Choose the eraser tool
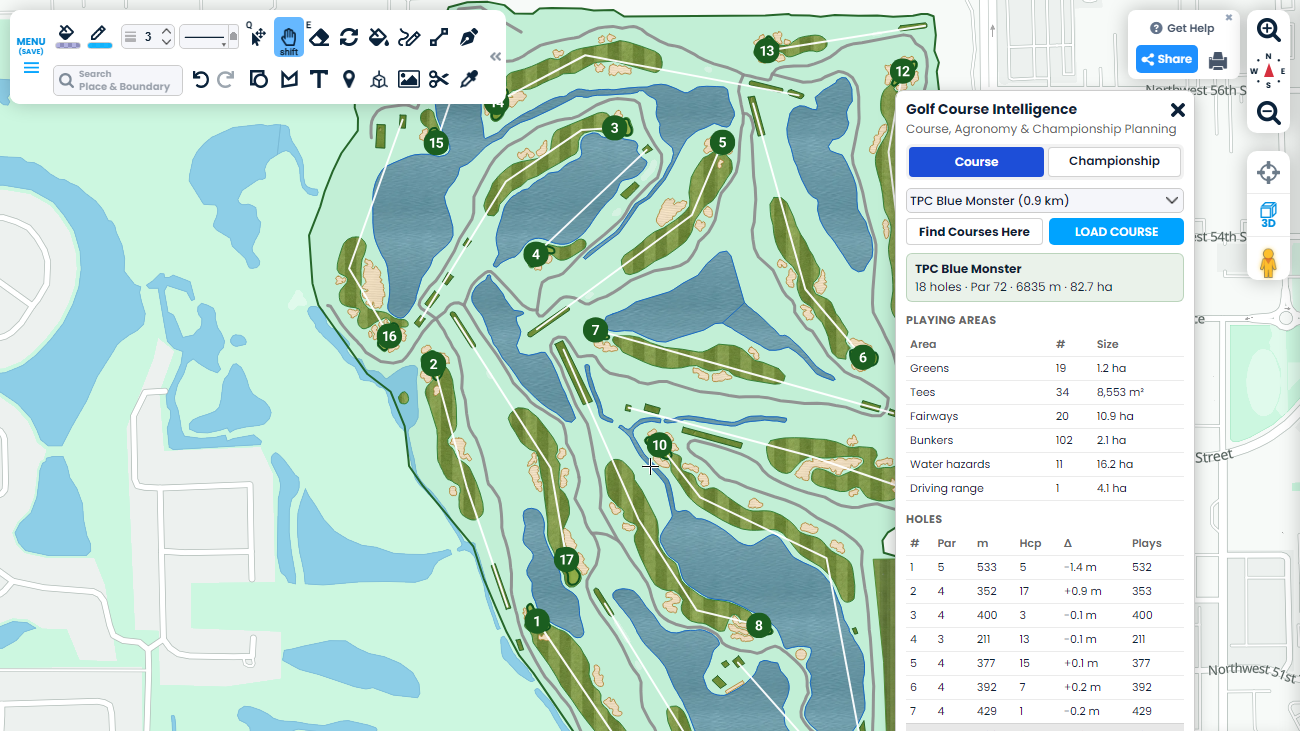The image size is (1300, 731). click(x=319, y=37)
